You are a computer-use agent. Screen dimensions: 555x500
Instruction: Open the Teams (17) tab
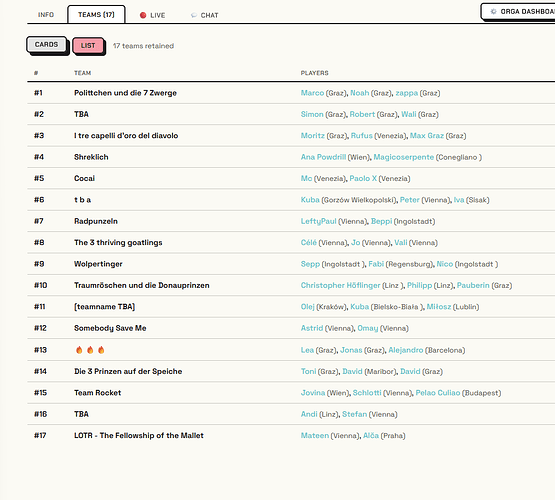pyautogui.click(x=96, y=15)
